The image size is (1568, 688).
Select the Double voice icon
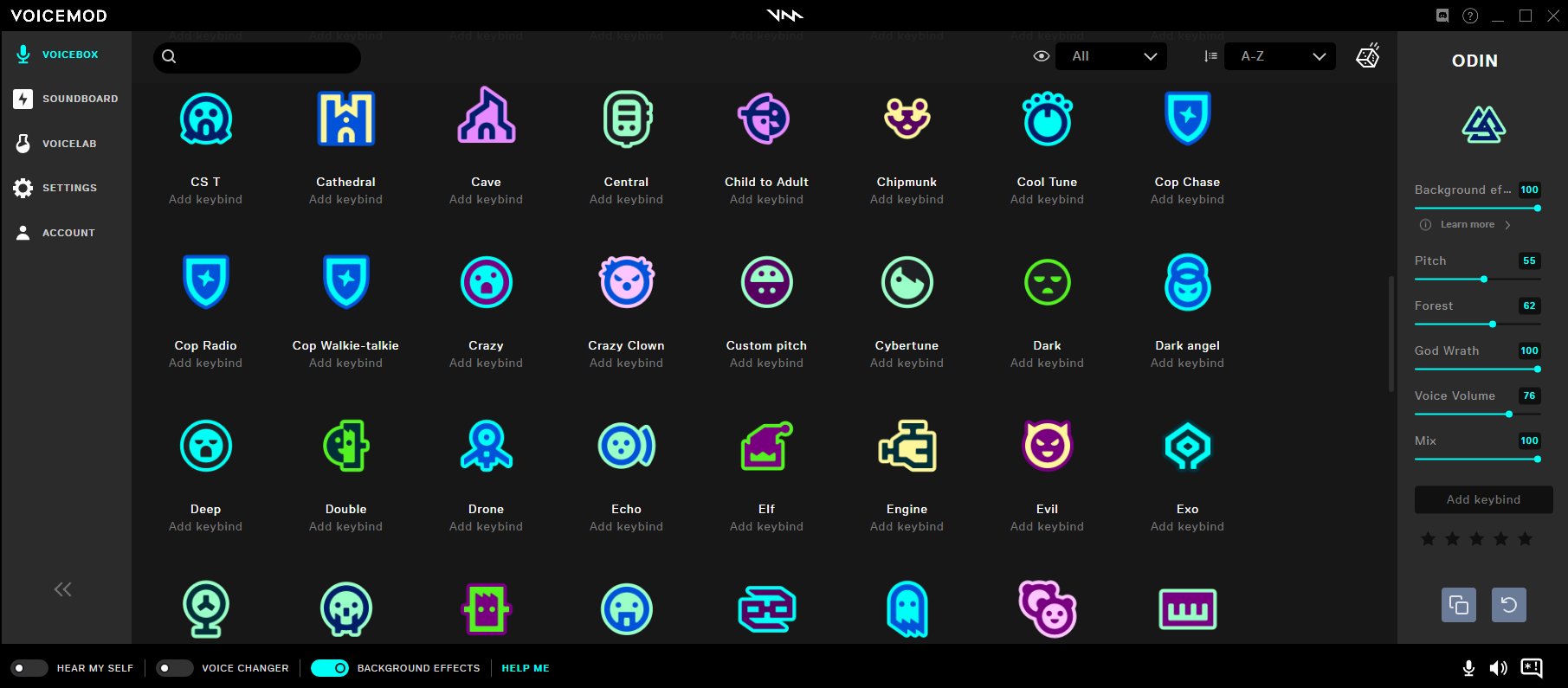tap(346, 446)
